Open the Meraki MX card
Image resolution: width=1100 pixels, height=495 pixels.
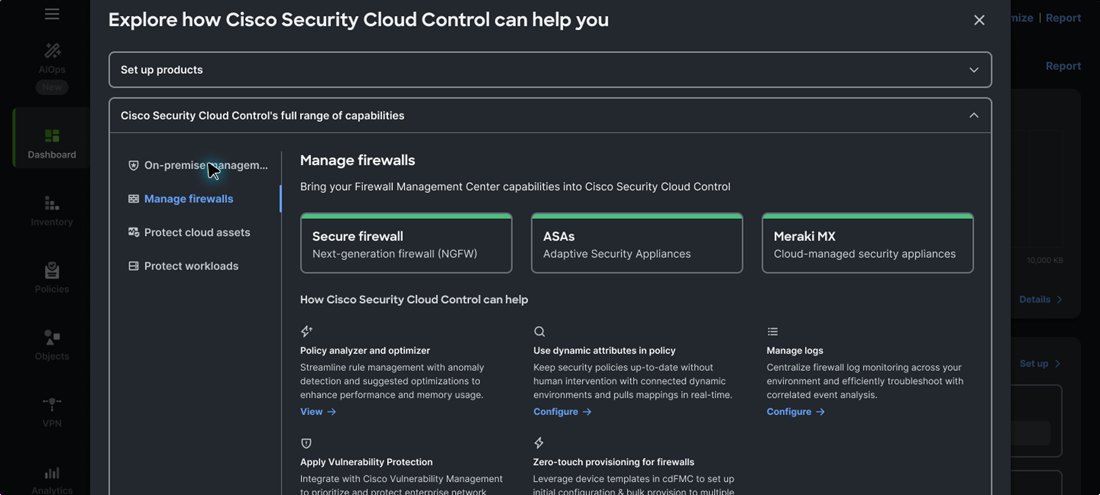[868, 243]
